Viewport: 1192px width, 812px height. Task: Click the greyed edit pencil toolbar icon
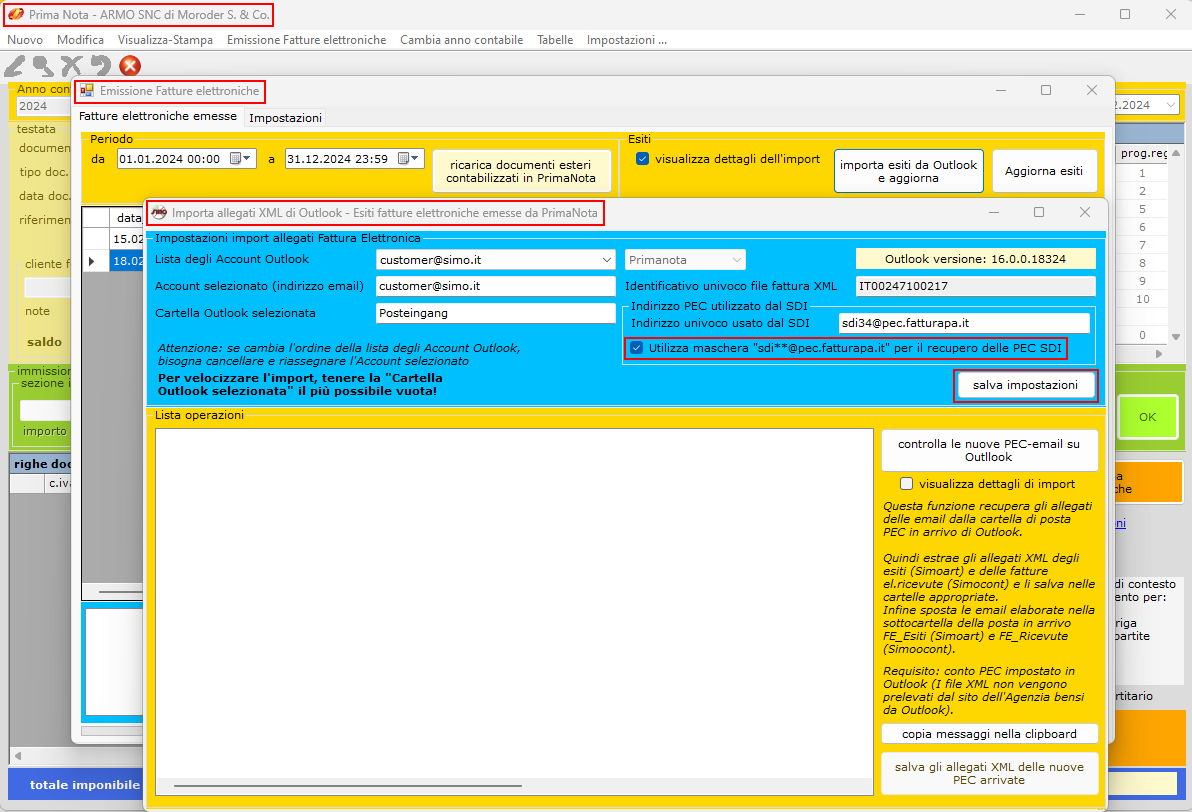[x=15, y=66]
